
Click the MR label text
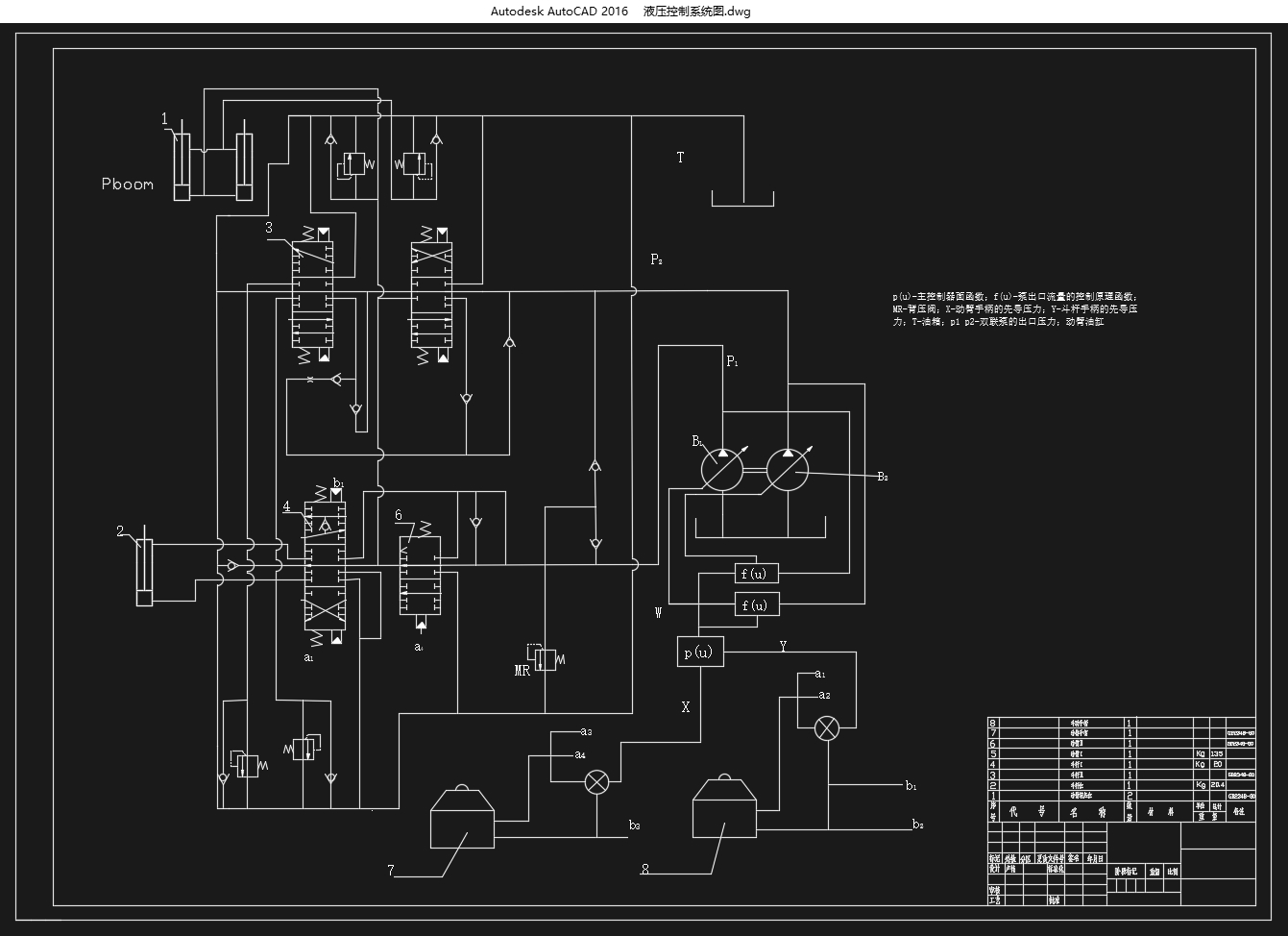point(522,672)
